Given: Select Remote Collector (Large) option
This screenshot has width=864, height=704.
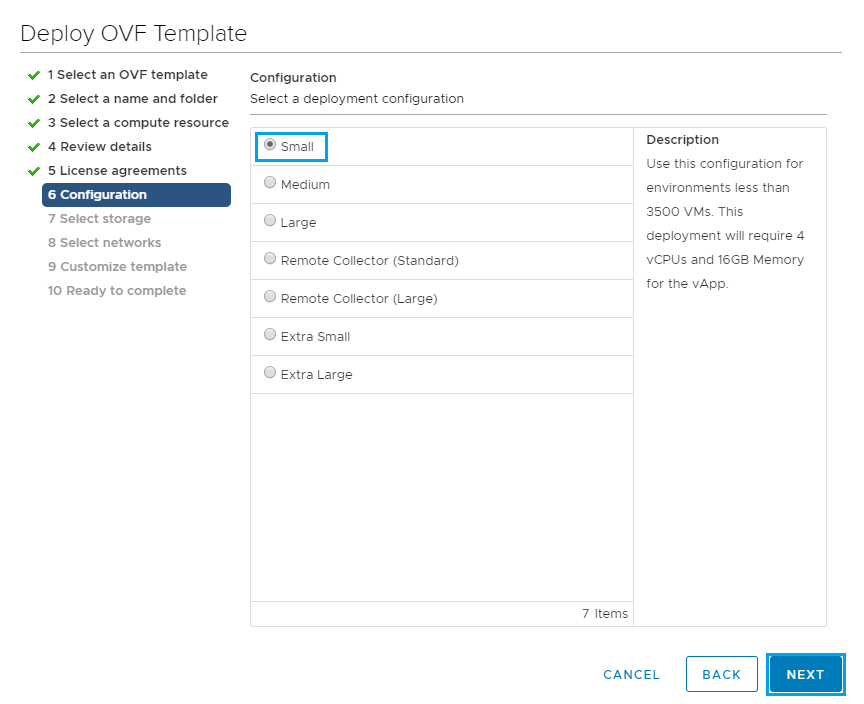Looking at the screenshot, I should [270, 297].
